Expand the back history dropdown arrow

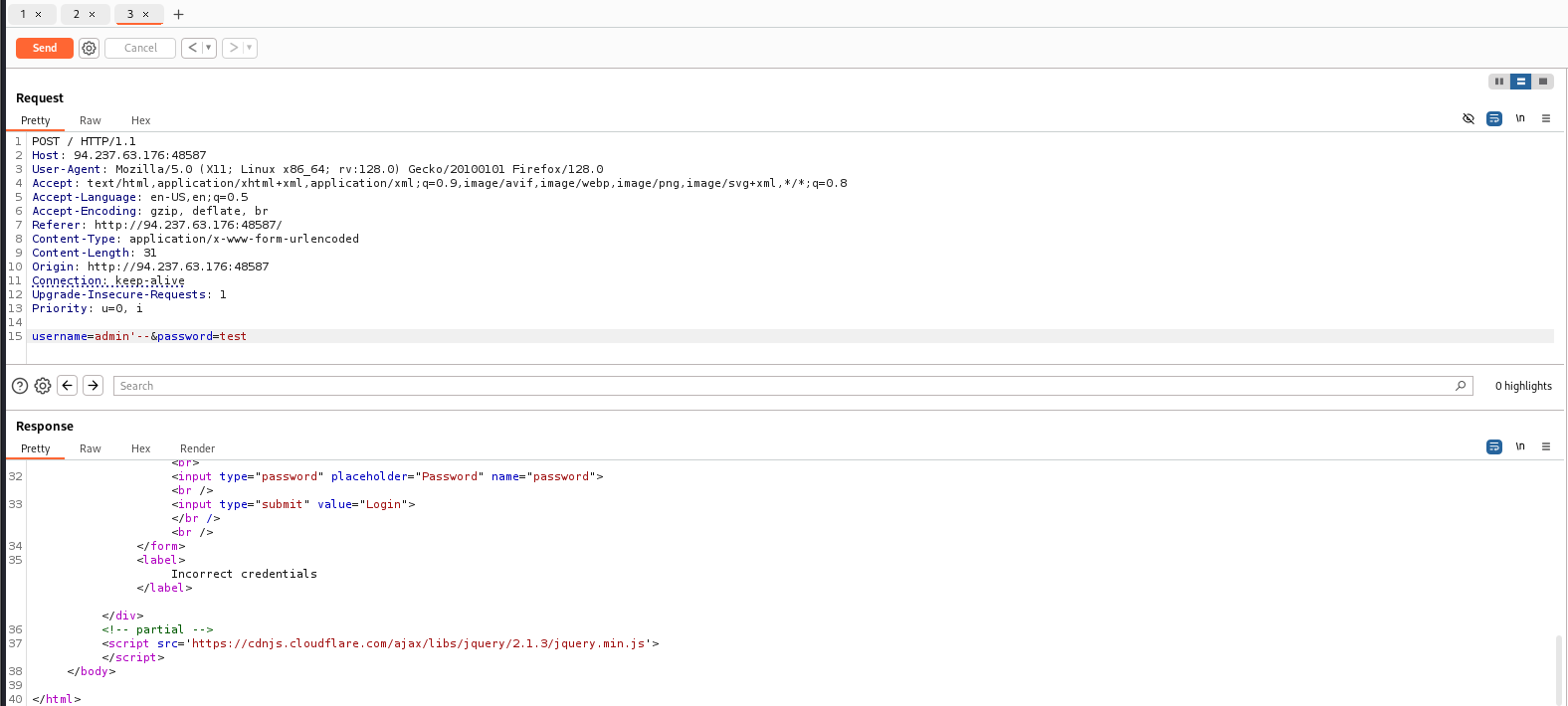(208, 48)
